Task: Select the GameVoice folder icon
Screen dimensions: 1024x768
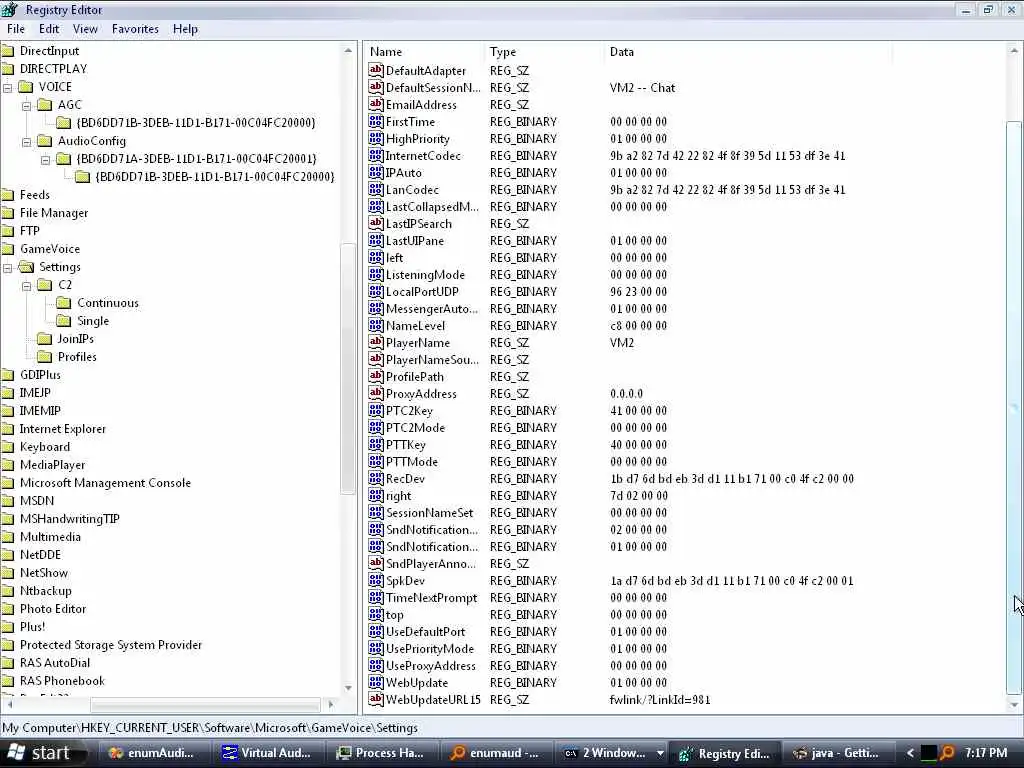Action: [x=8, y=249]
